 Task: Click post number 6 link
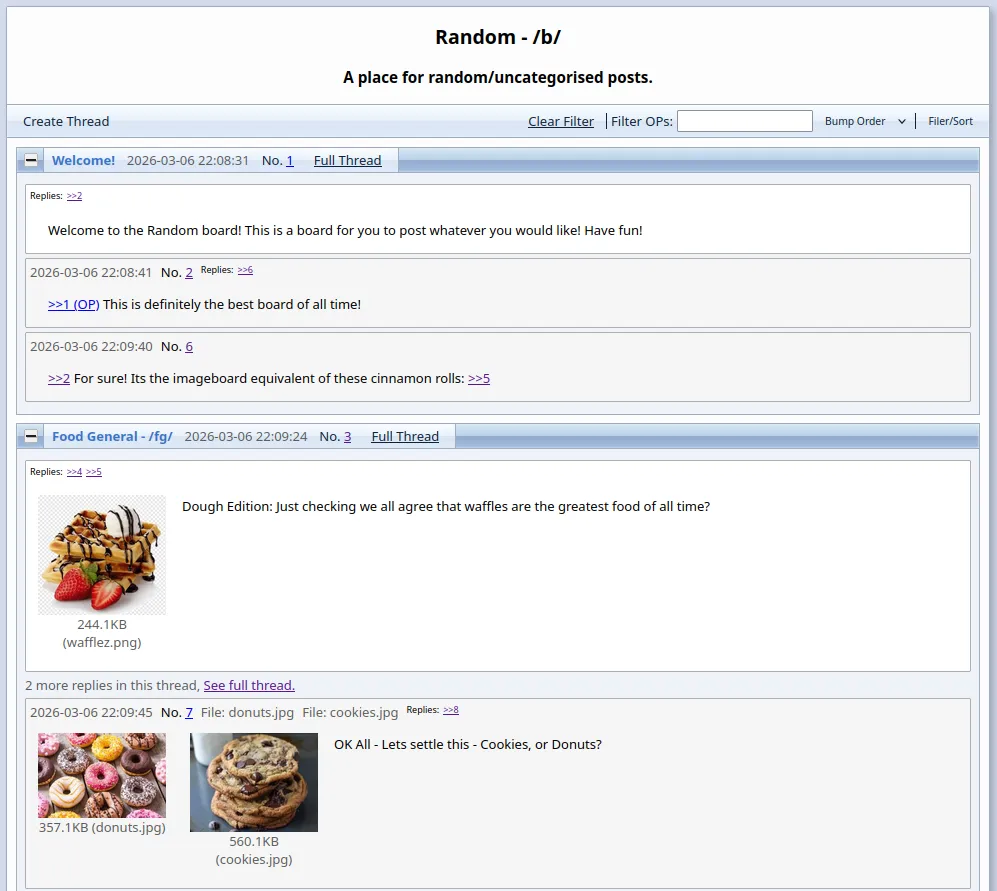(189, 347)
